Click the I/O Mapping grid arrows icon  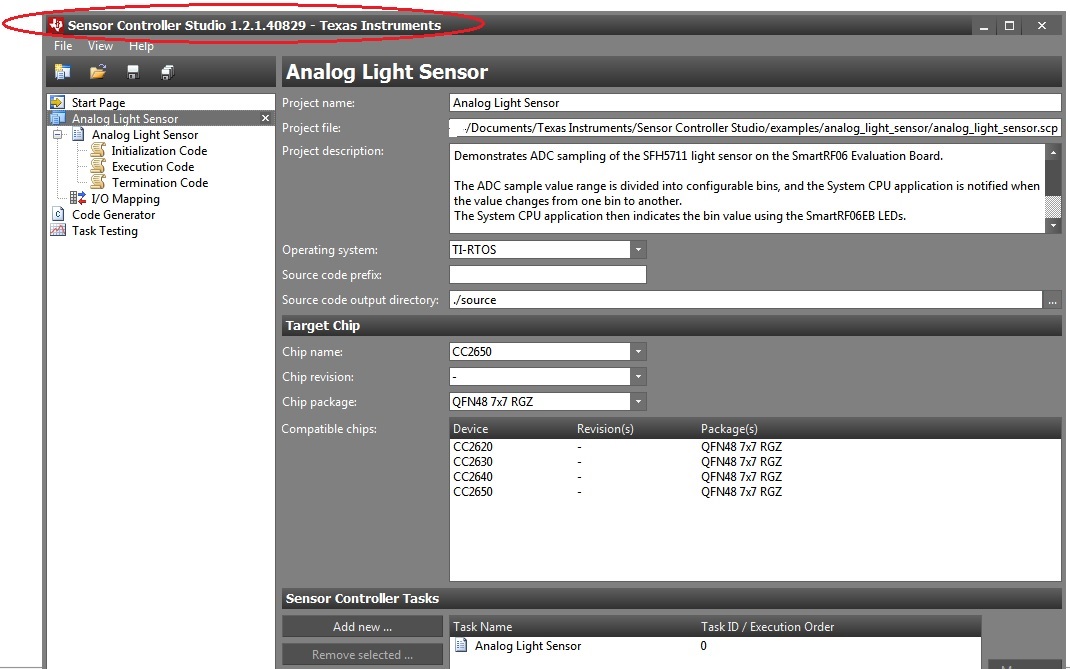78,199
